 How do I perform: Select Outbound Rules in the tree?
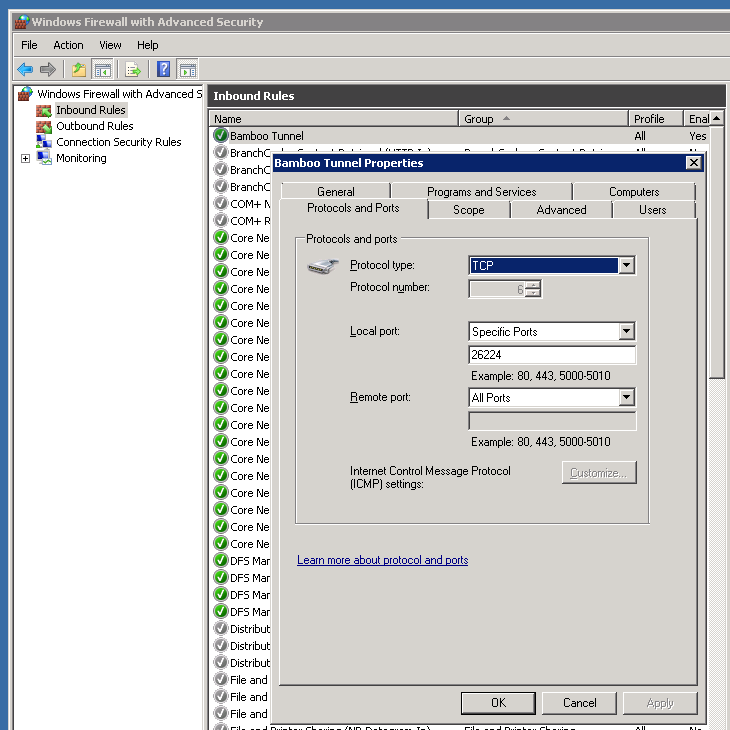(94, 126)
